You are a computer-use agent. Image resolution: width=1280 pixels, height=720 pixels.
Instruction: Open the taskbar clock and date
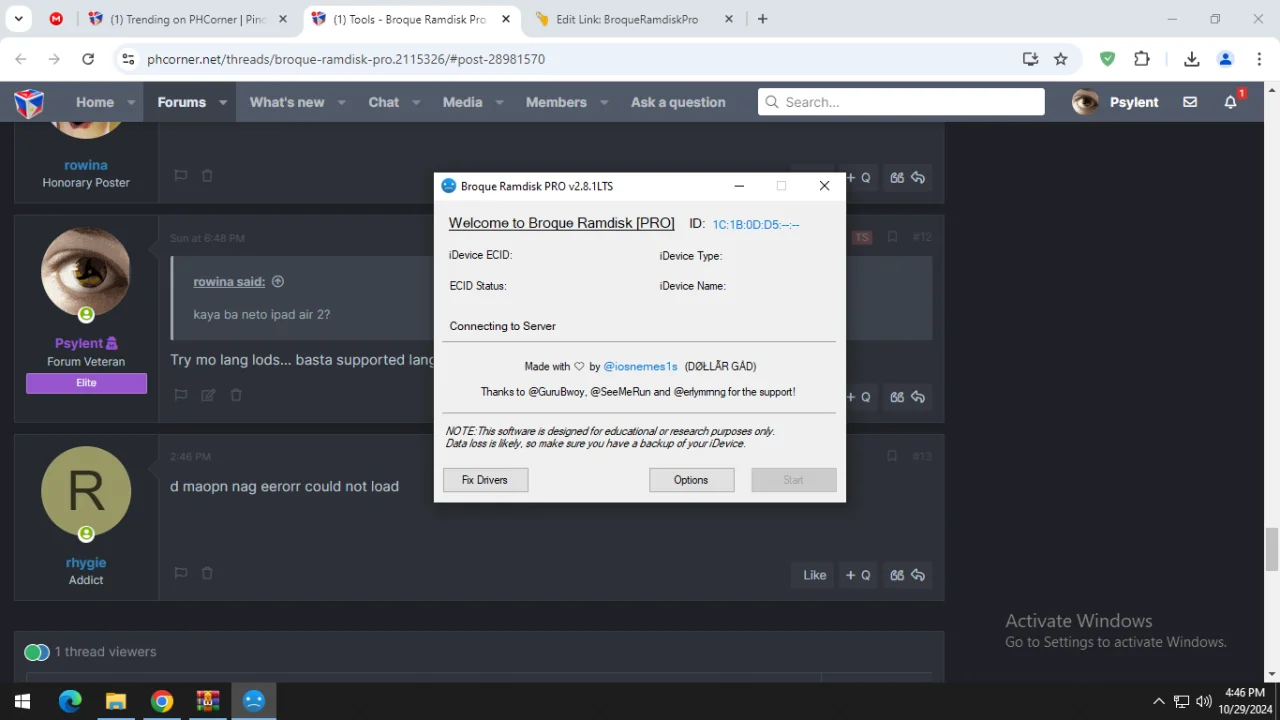1244,701
